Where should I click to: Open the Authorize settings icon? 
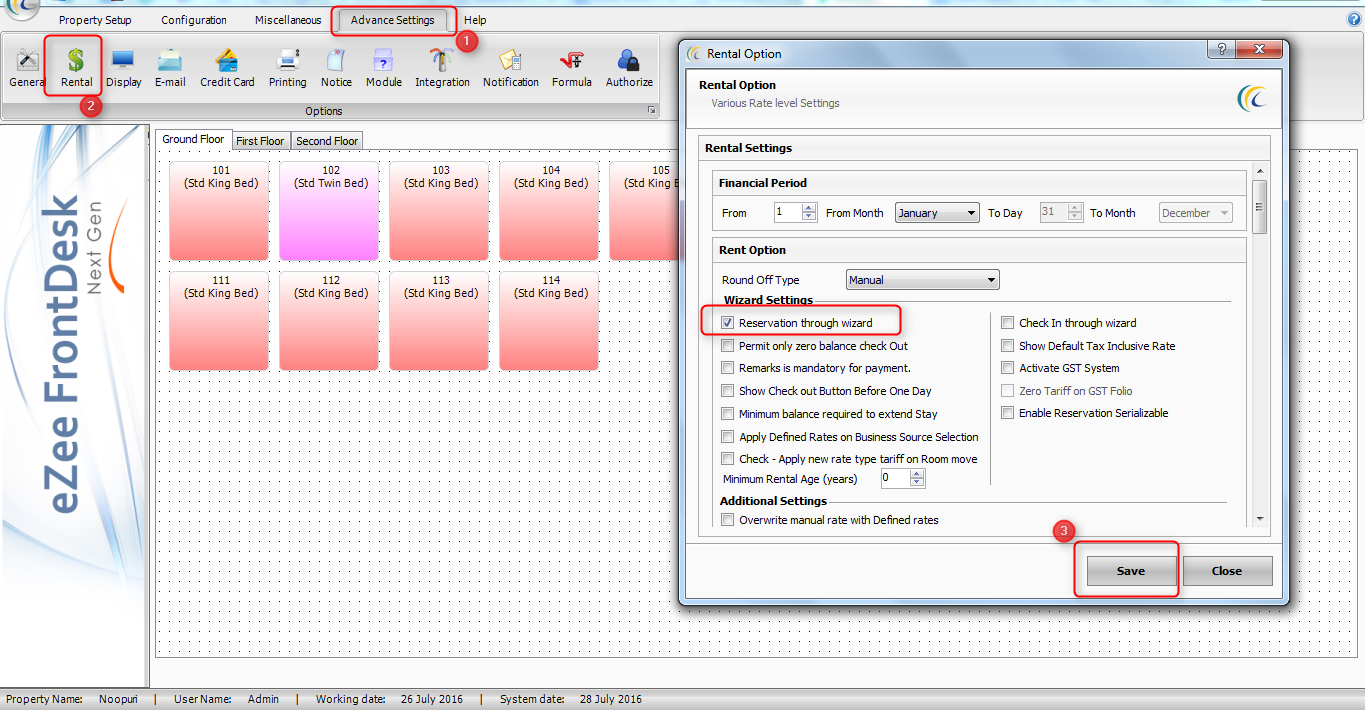pos(629,67)
